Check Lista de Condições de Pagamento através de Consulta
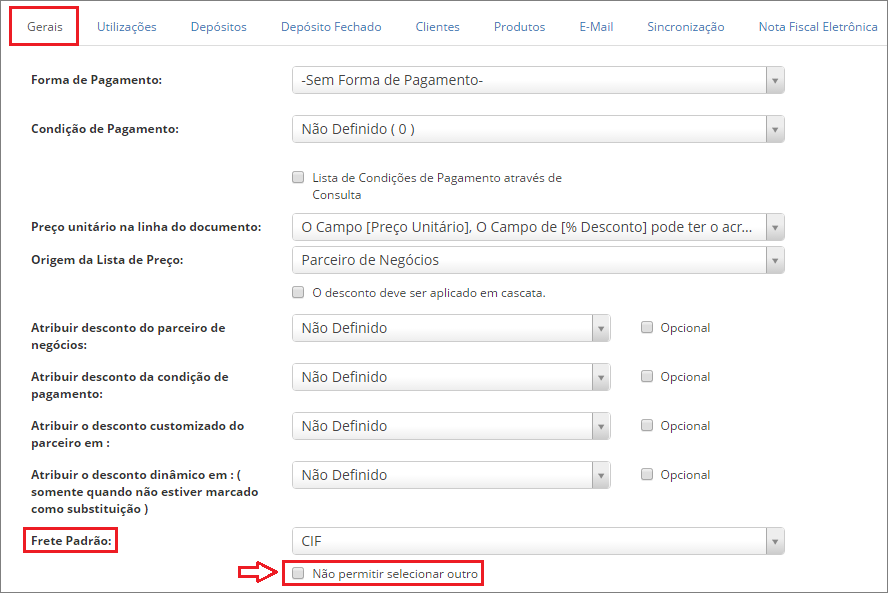 click(x=298, y=177)
